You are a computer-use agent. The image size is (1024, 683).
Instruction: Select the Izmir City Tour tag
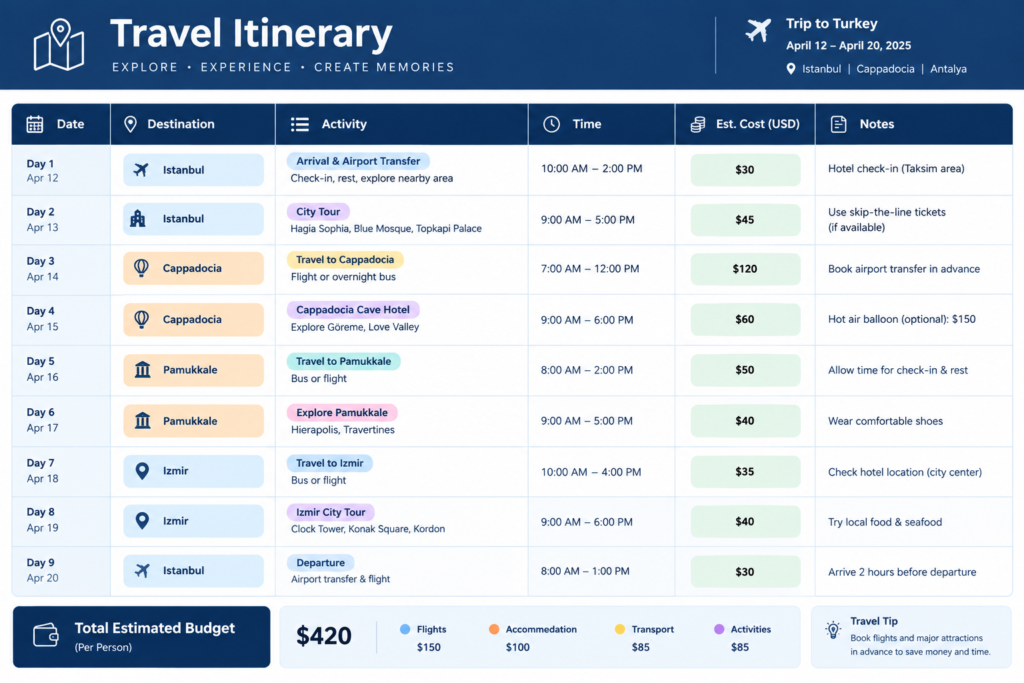(x=330, y=513)
